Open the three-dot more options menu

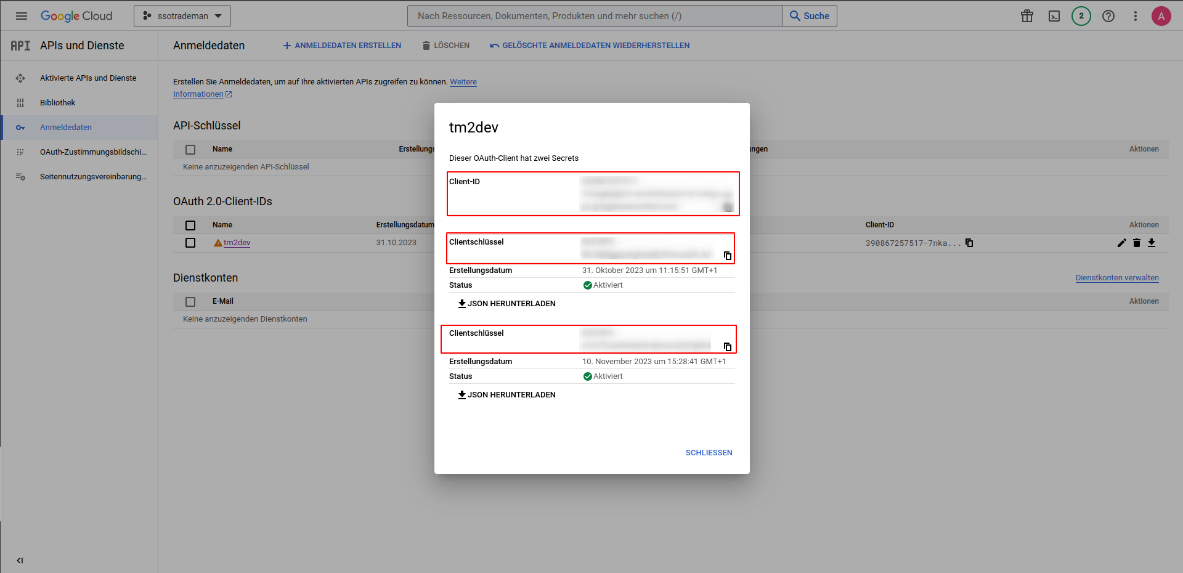1135,16
